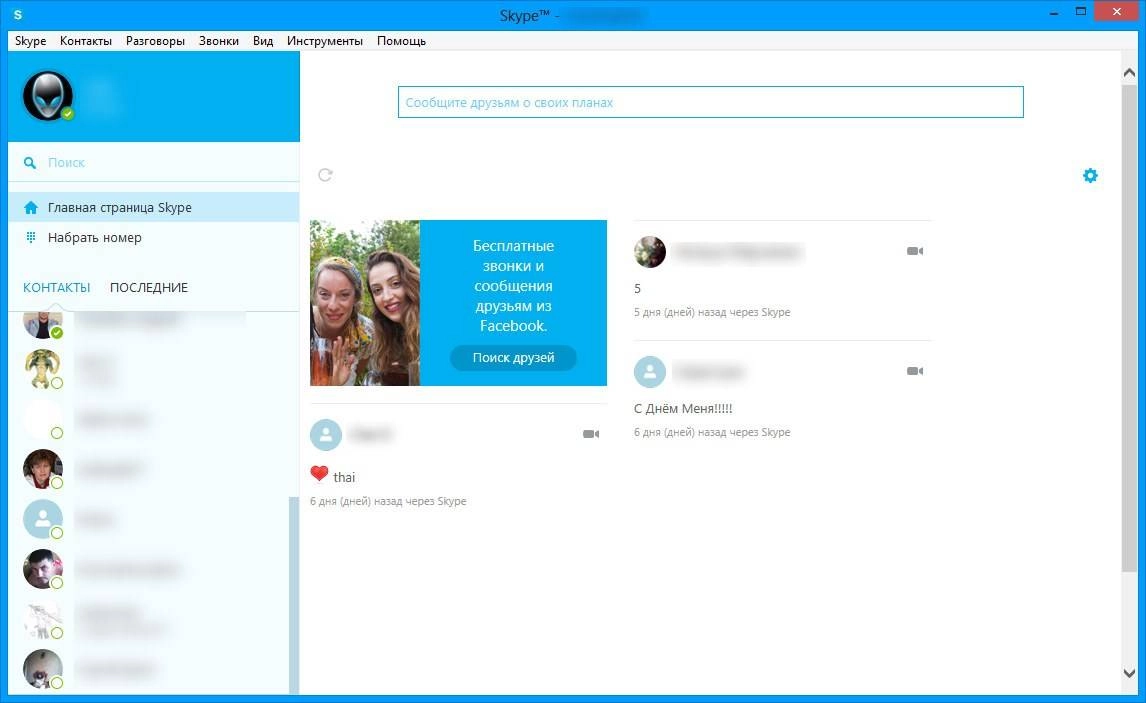Refresh the home feed

tap(325, 175)
